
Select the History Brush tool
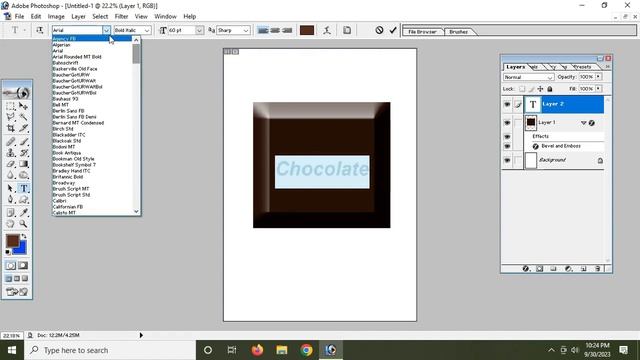pyautogui.click(x=23, y=153)
